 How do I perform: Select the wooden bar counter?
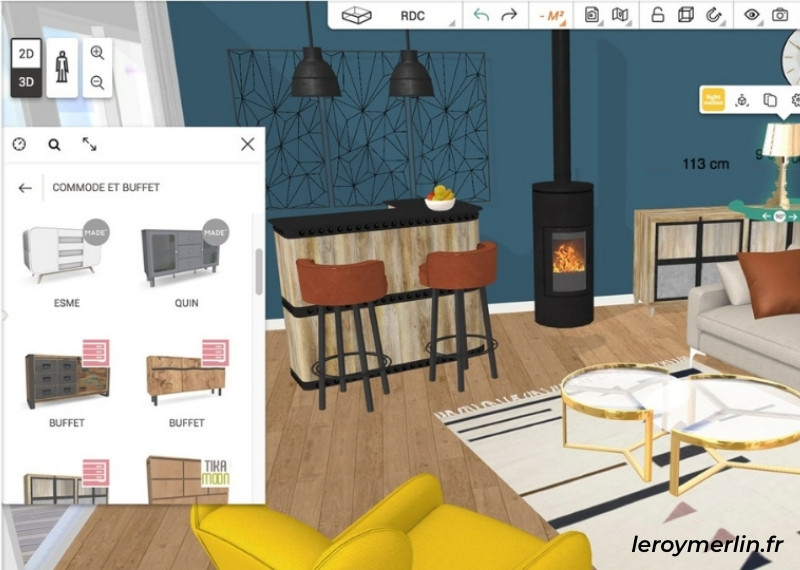[378, 296]
